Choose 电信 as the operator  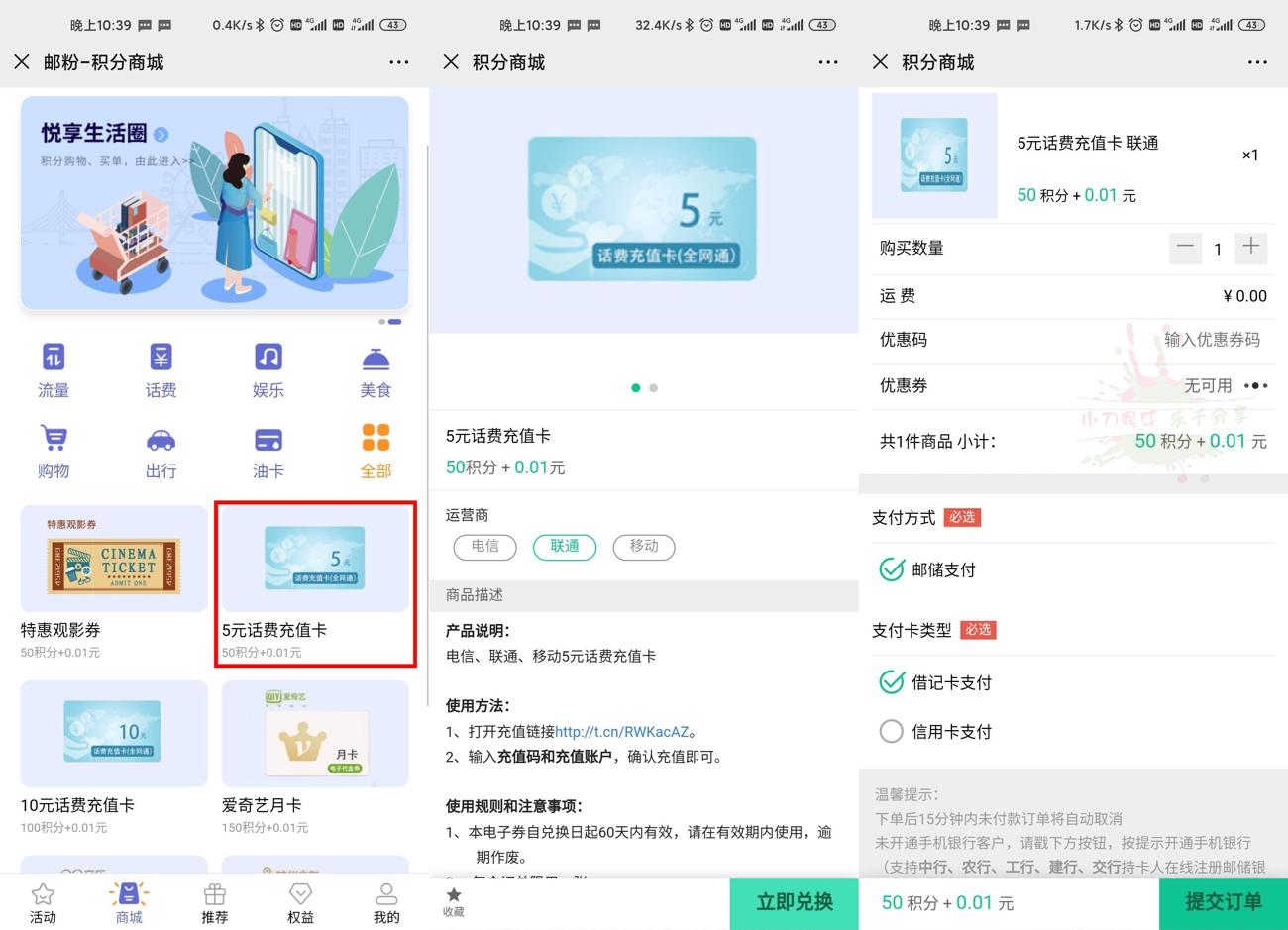[x=485, y=547]
